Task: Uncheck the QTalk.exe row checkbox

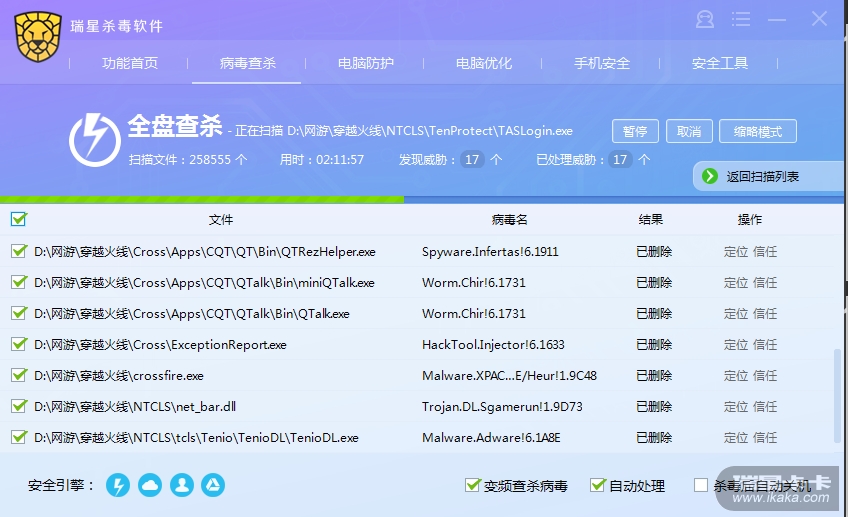Action: 19,313
